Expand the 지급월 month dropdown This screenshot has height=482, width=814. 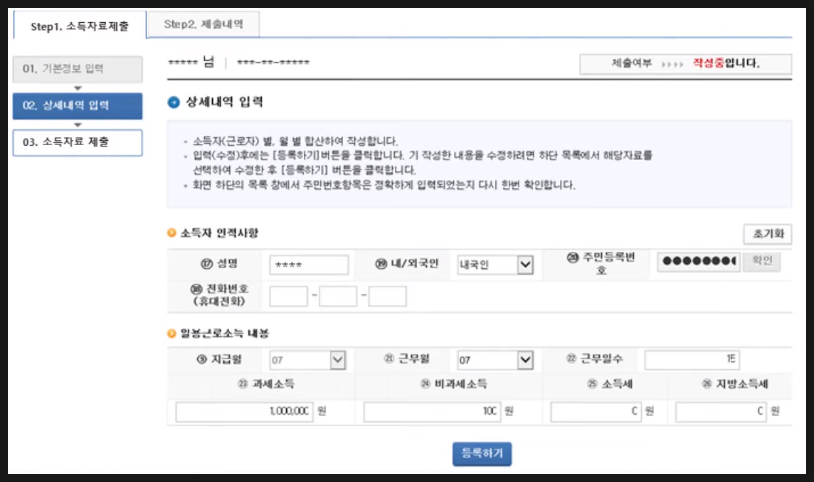coord(308,360)
